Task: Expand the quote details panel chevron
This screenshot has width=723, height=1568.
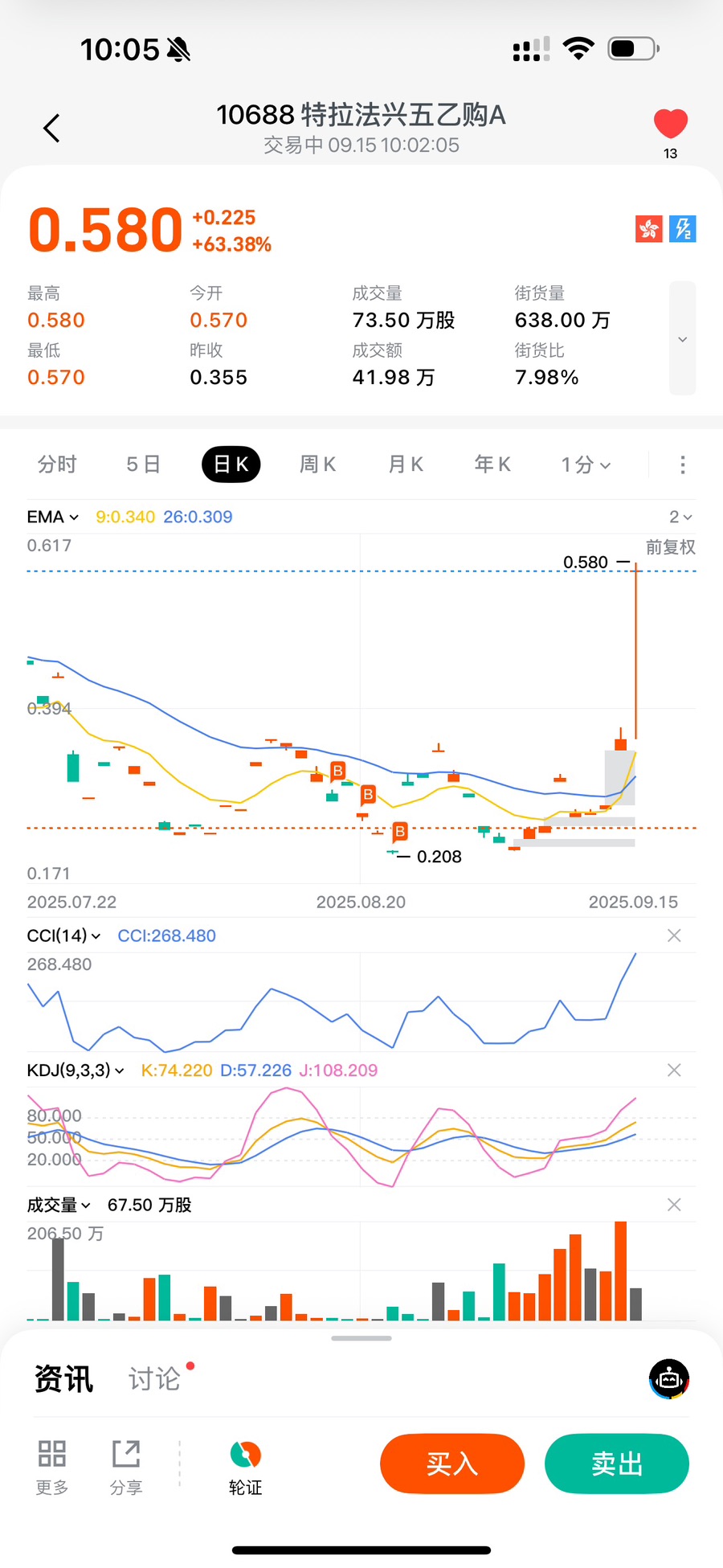Action: coord(682,338)
